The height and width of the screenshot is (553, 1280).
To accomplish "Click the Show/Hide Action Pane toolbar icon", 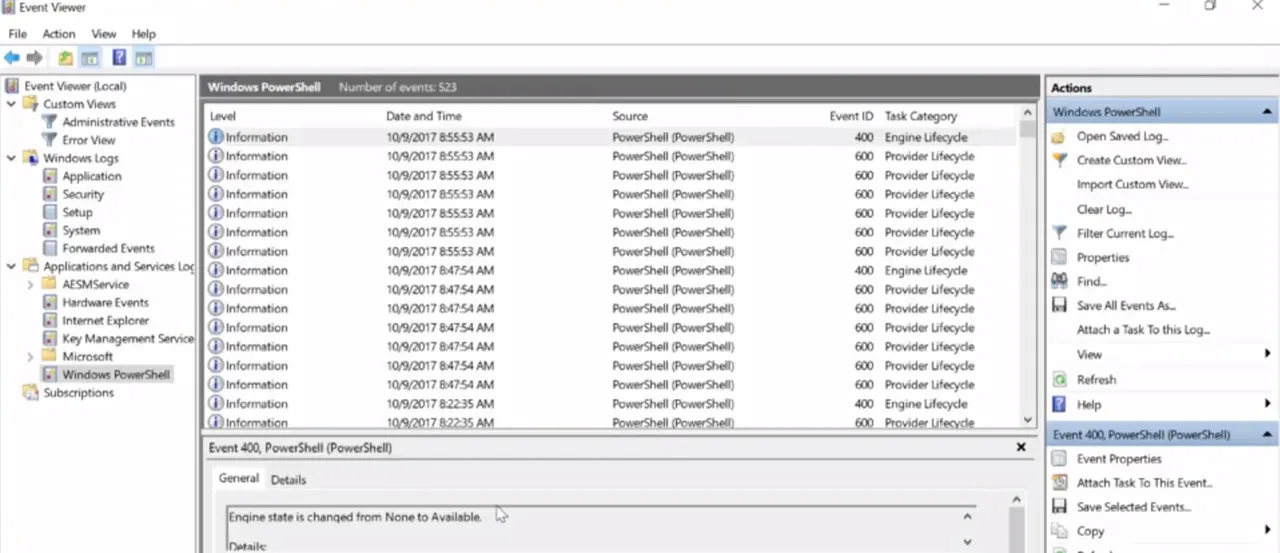I will (144, 58).
